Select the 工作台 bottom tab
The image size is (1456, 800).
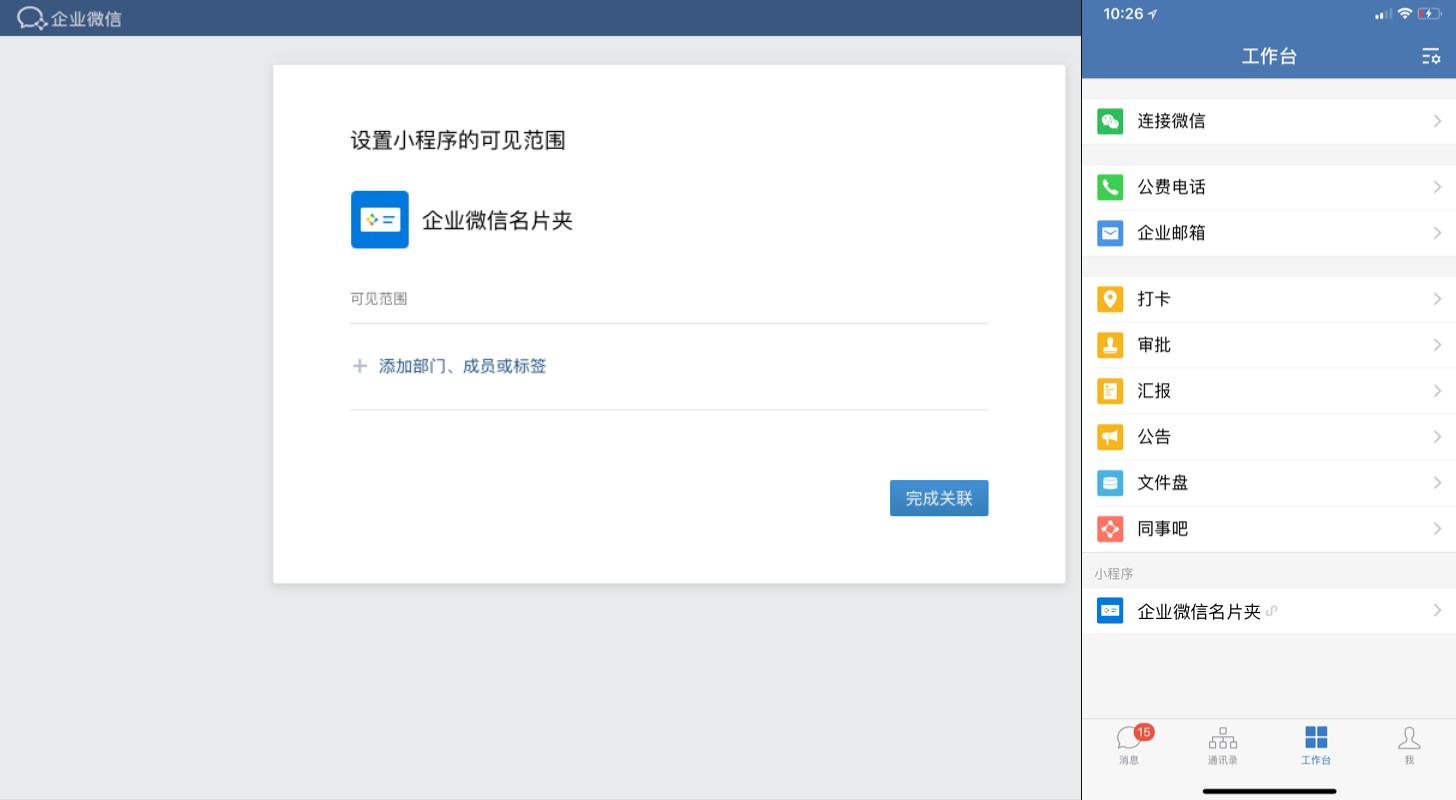click(1316, 745)
